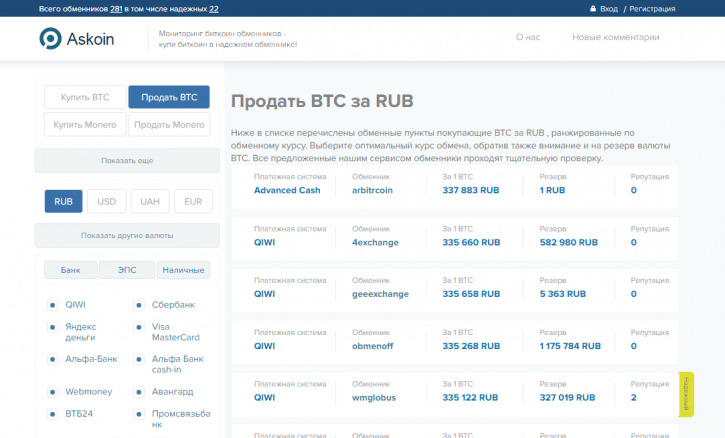Click the Askoin brand name text
This screenshot has height=438, width=725.
tap(90, 39)
